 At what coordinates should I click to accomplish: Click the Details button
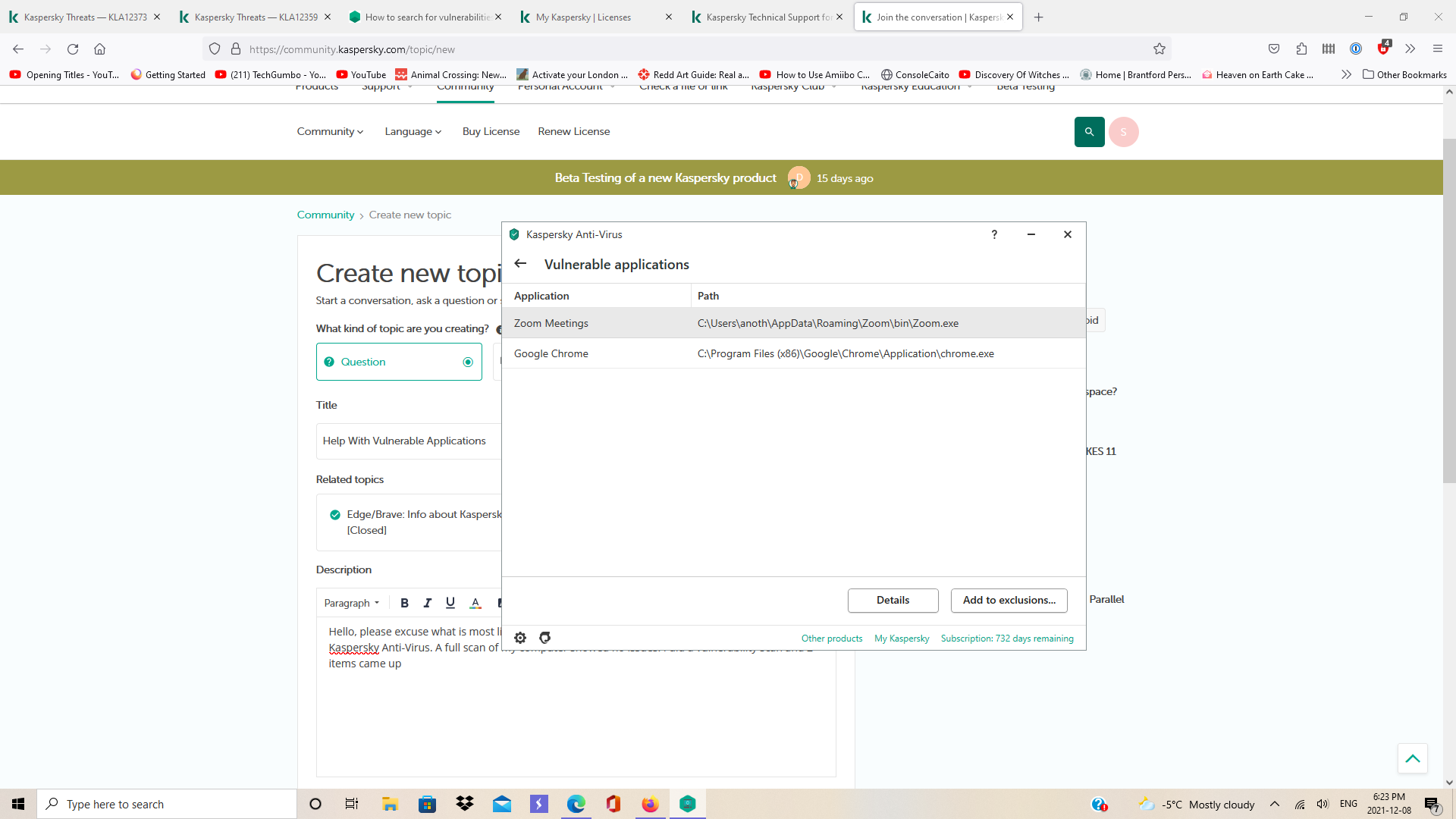[893, 601]
